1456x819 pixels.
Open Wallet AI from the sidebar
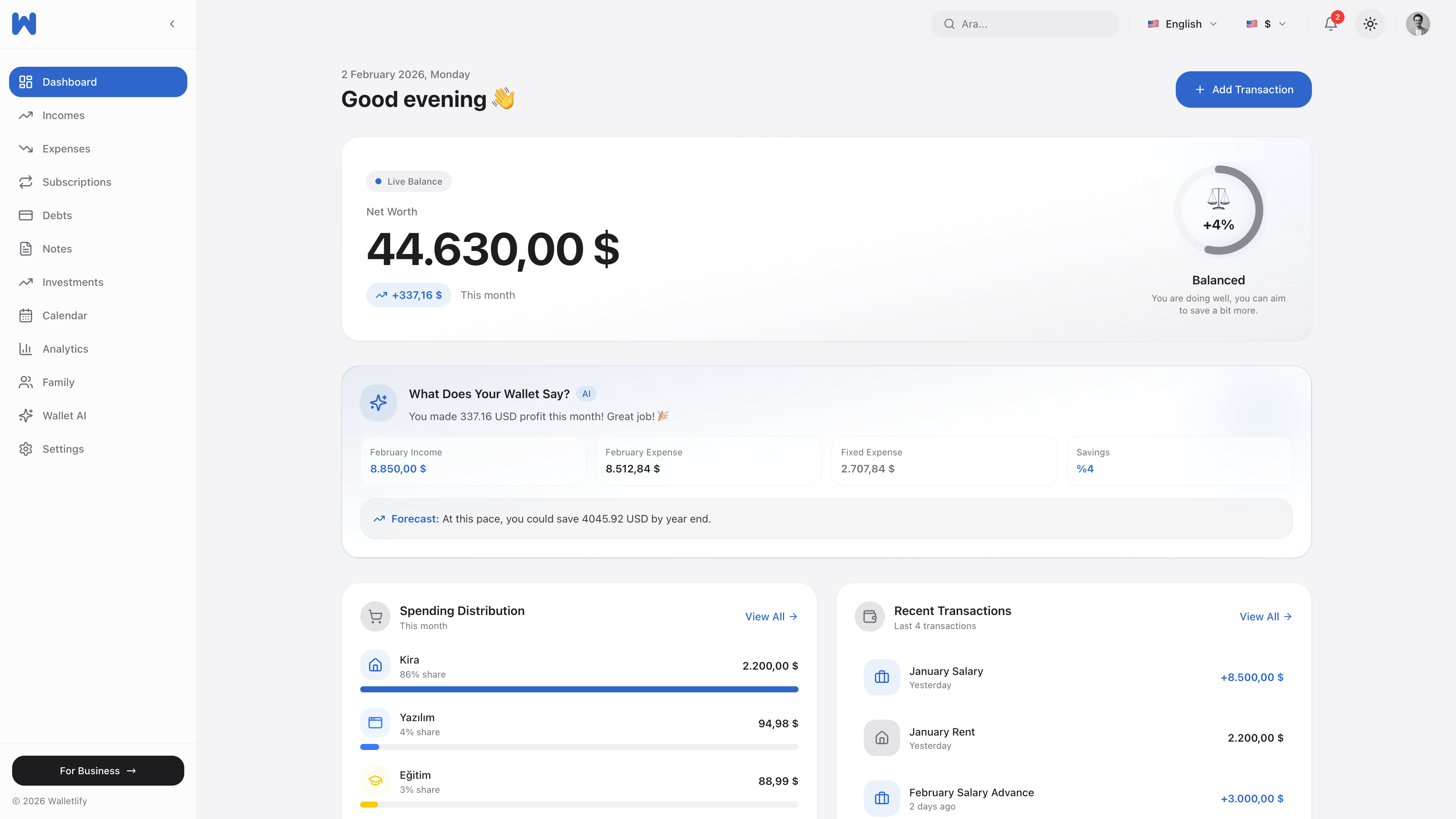[64, 416]
